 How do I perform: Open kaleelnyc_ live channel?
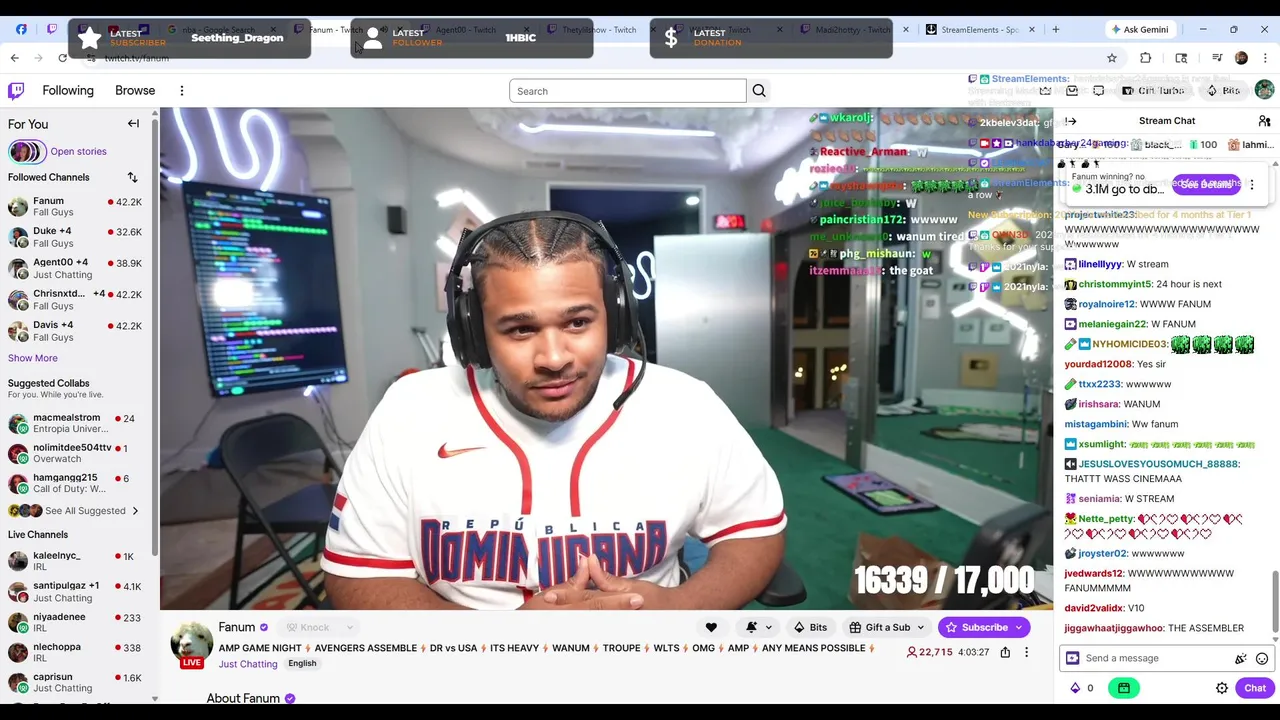(76, 561)
